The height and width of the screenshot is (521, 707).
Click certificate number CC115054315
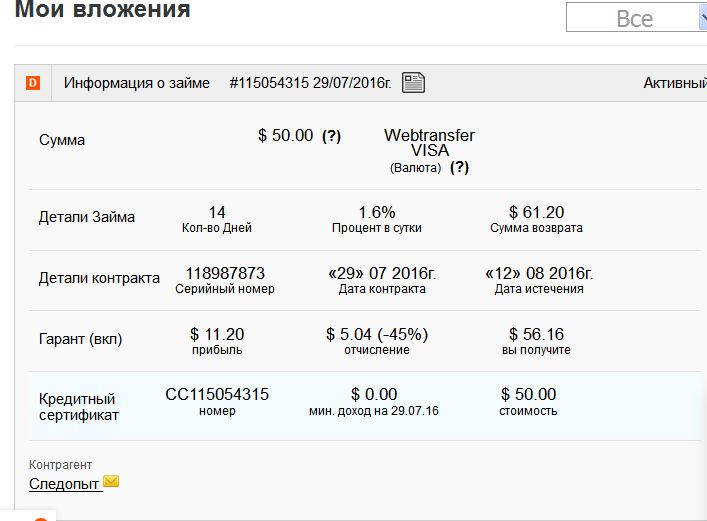coord(217,394)
